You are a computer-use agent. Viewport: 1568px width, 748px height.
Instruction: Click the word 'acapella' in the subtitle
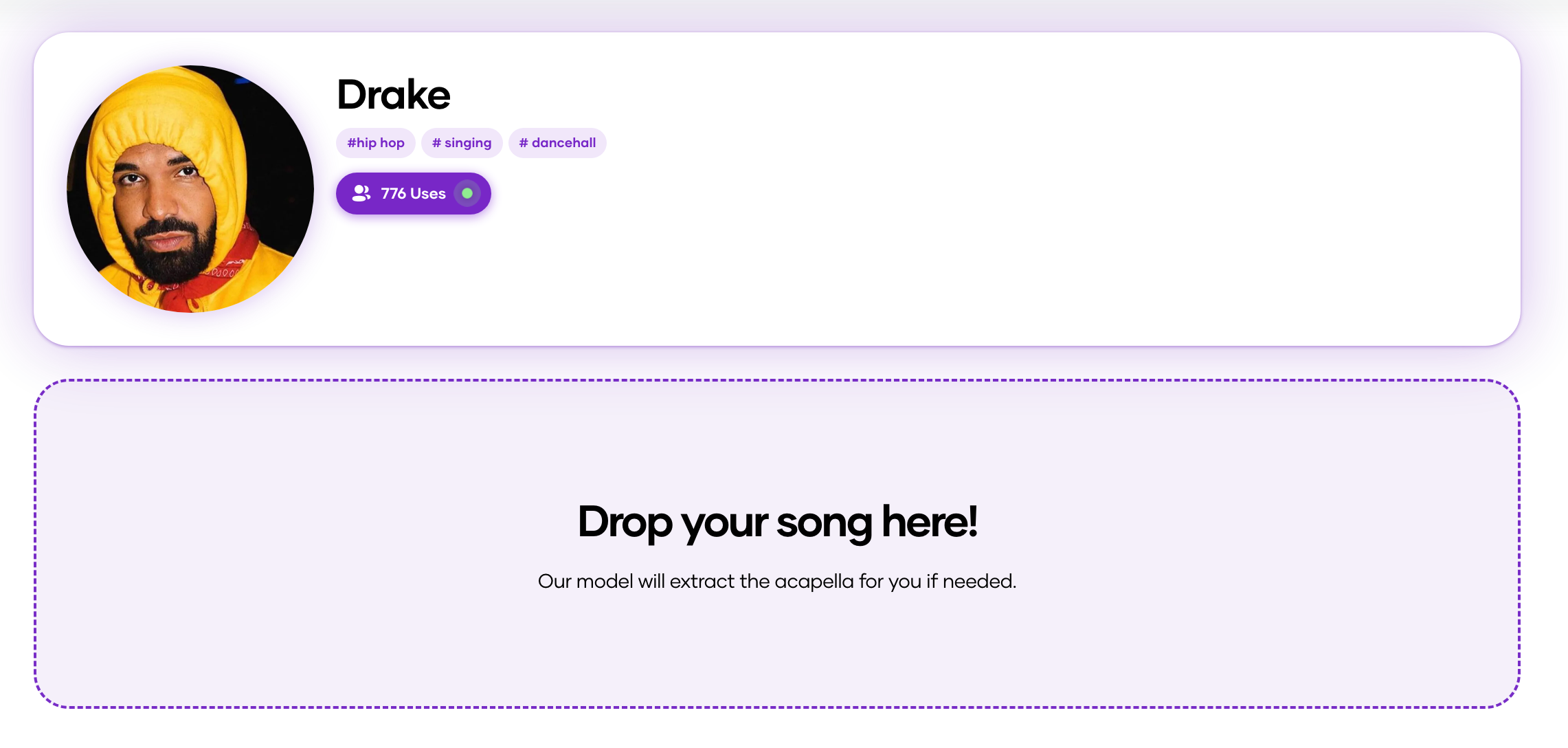(x=814, y=582)
